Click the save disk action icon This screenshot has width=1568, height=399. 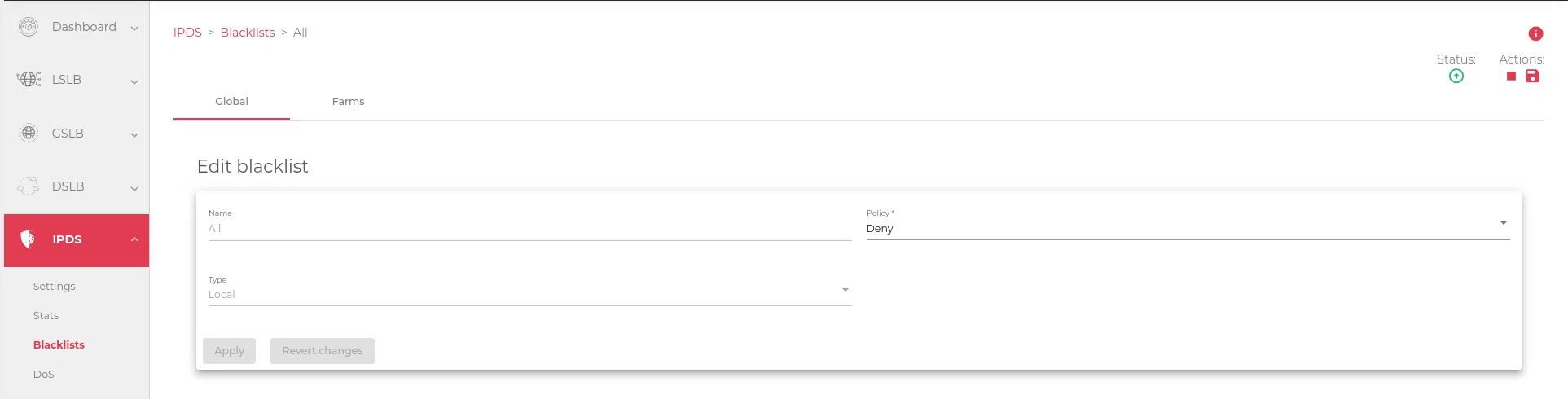(x=1532, y=76)
